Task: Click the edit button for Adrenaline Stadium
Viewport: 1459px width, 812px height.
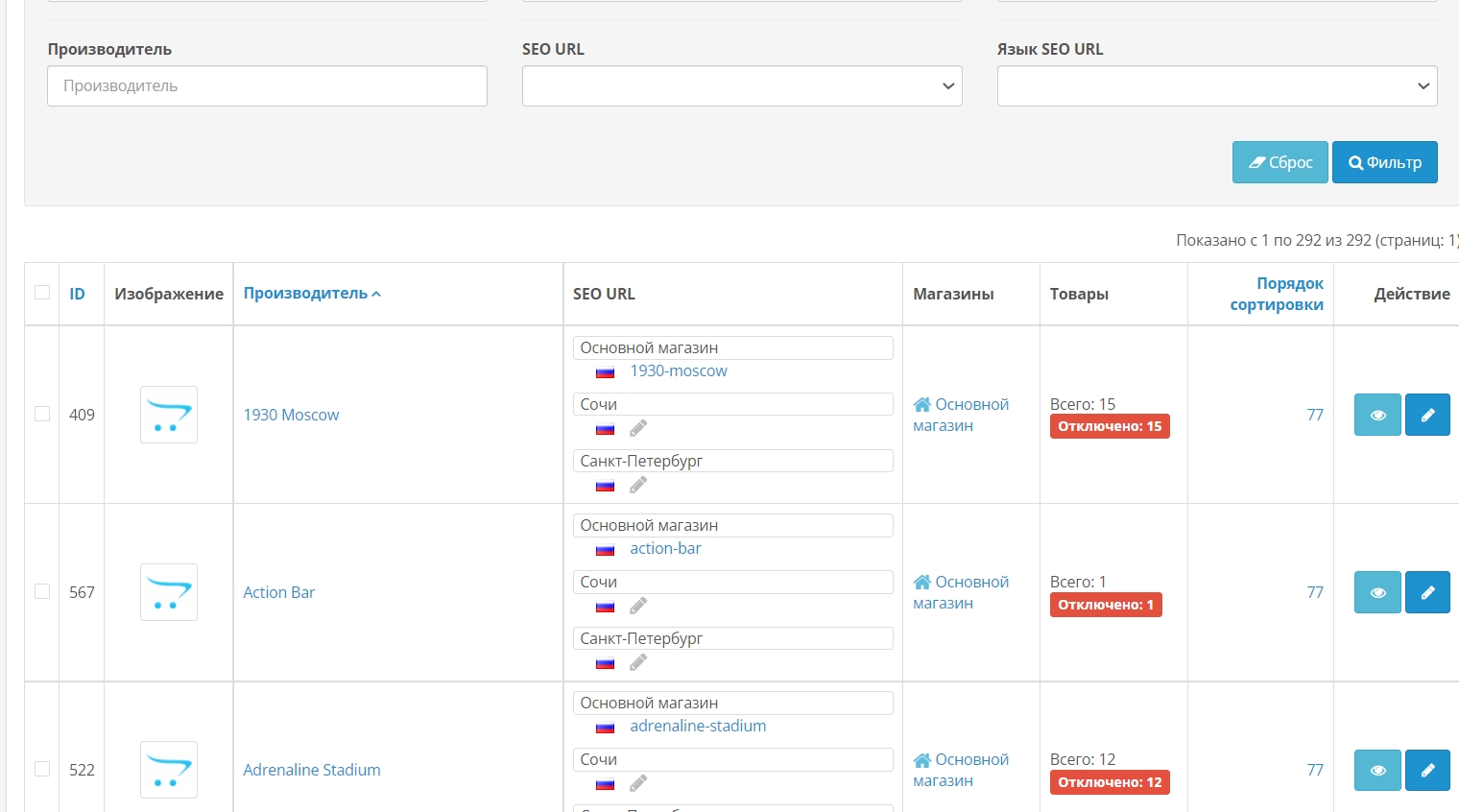Action: coord(1427,770)
